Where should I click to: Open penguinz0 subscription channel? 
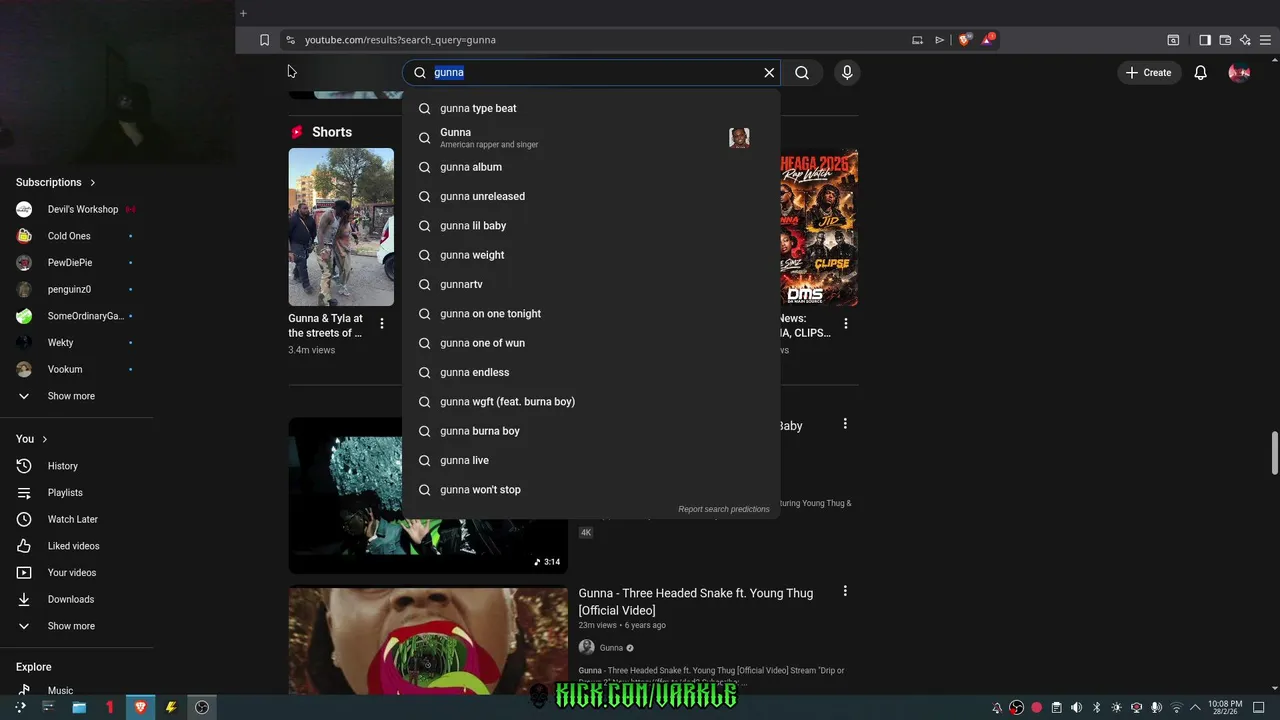tap(76, 289)
